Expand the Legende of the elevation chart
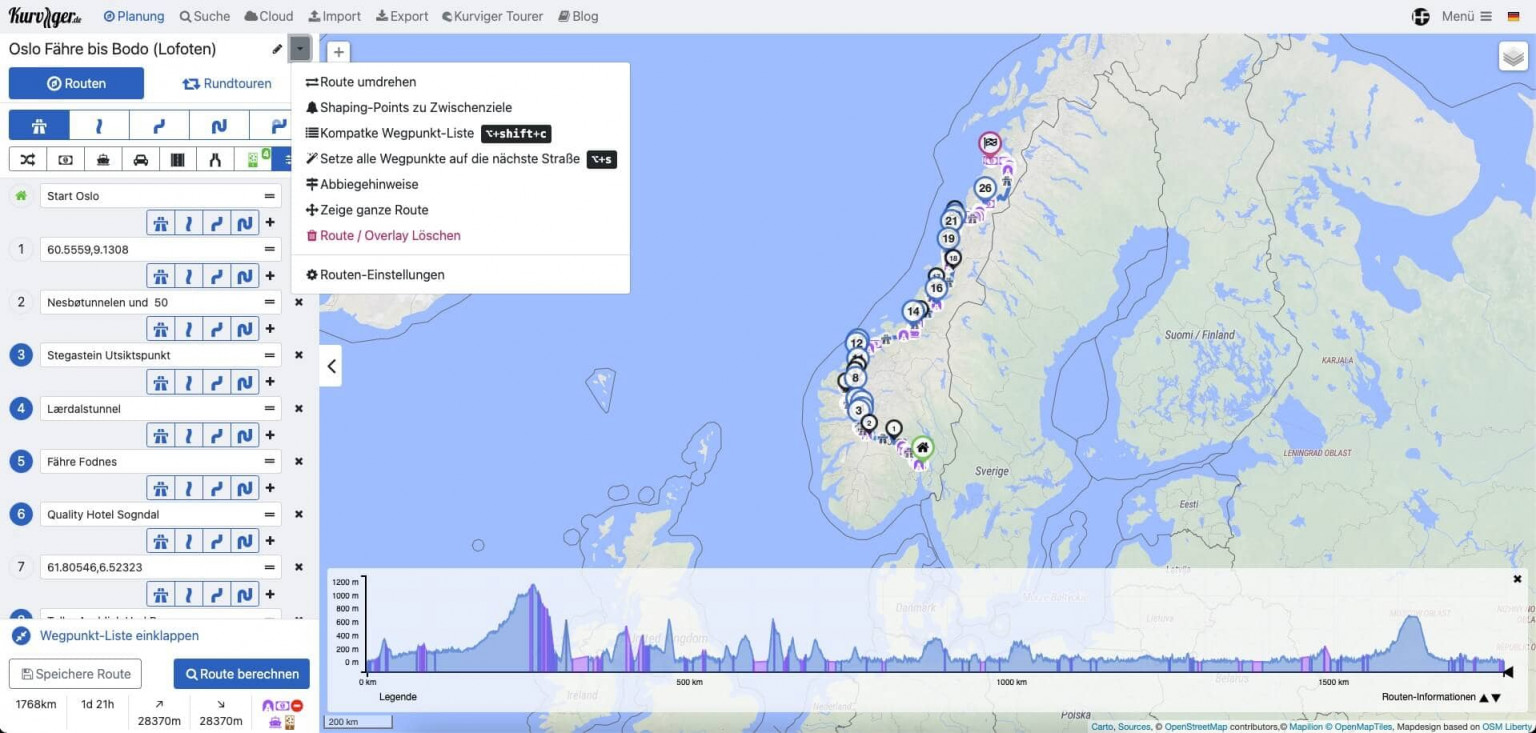This screenshot has height=733, width=1536. tap(398, 697)
